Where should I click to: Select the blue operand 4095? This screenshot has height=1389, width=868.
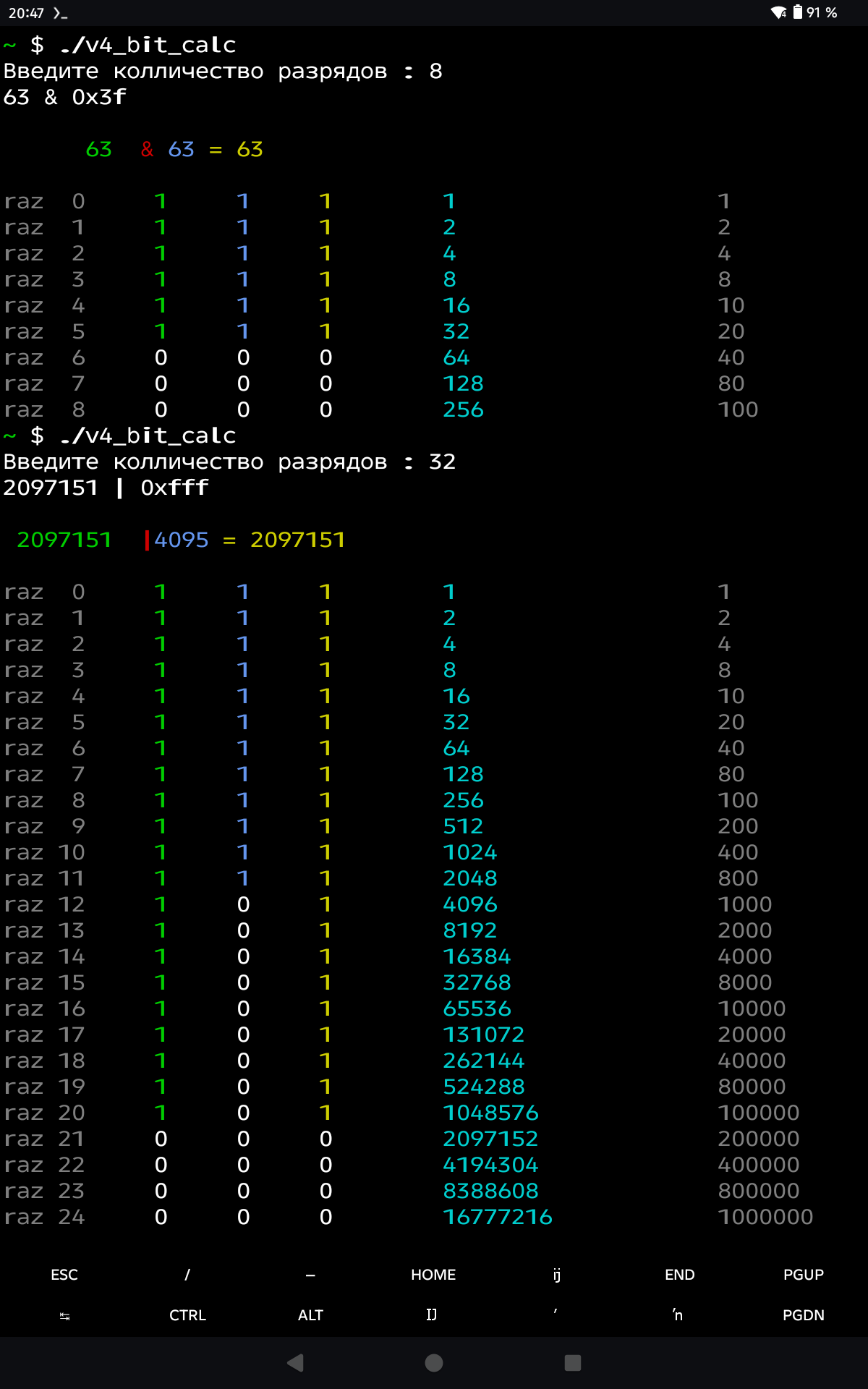click(x=182, y=540)
